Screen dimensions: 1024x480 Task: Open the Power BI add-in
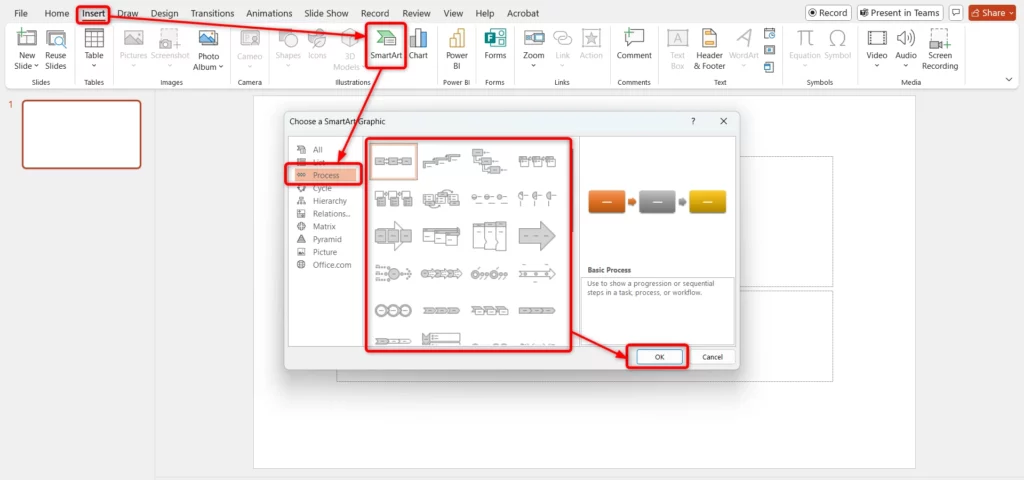point(457,46)
